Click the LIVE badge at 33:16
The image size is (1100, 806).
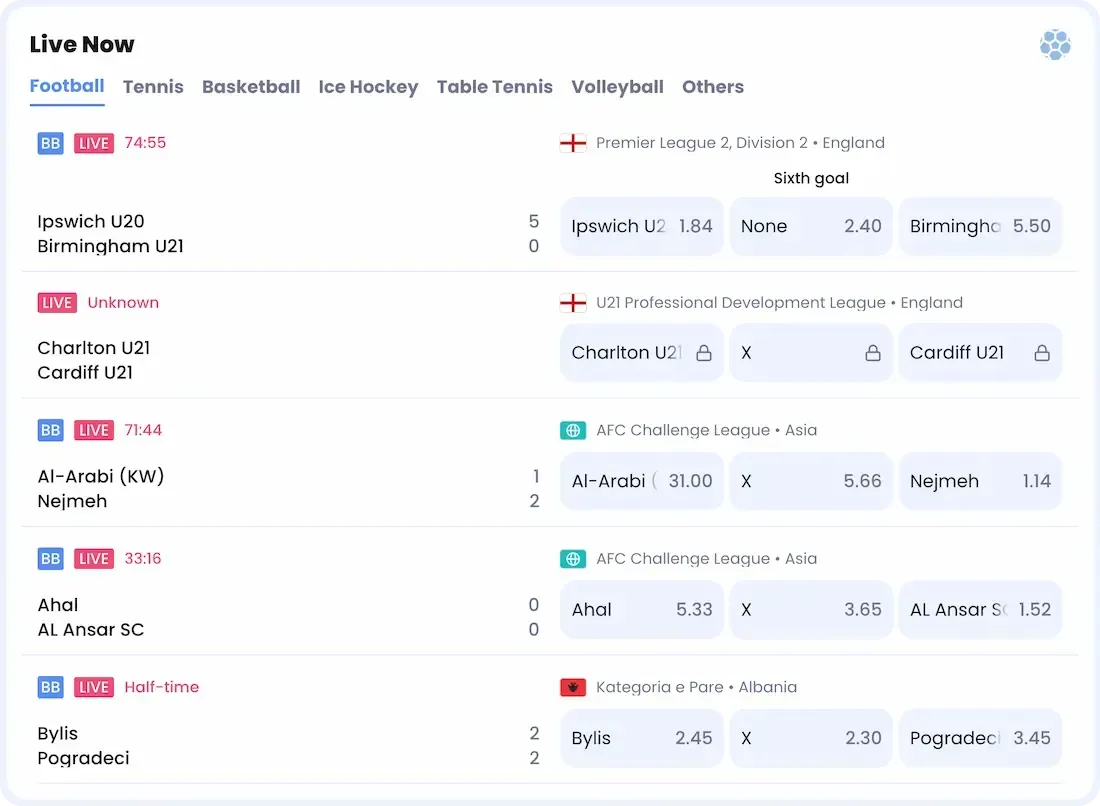[94, 558]
